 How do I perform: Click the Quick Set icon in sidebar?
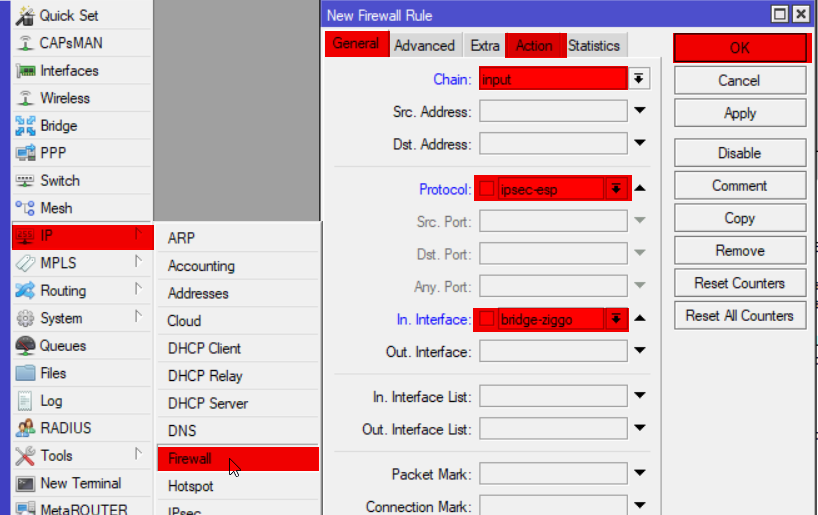(25, 16)
